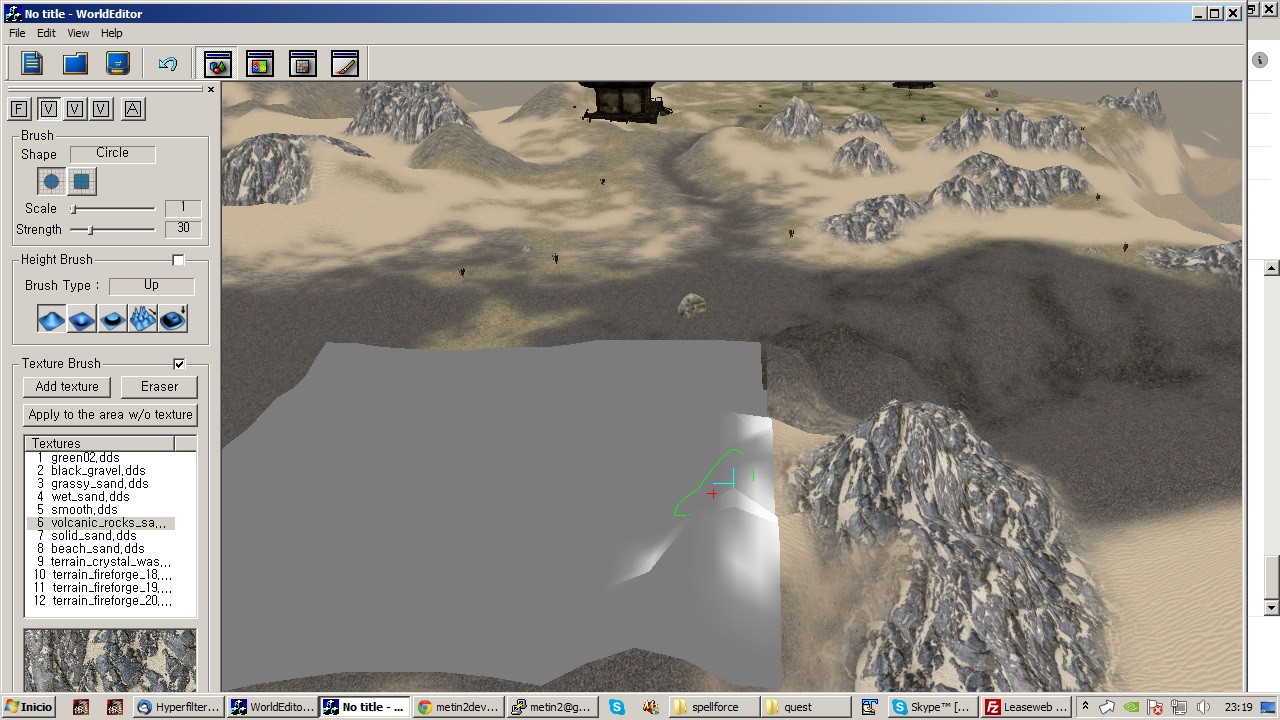Select texture grassy_sand.dds in the list
The width and height of the screenshot is (1280, 720).
(101, 484)
